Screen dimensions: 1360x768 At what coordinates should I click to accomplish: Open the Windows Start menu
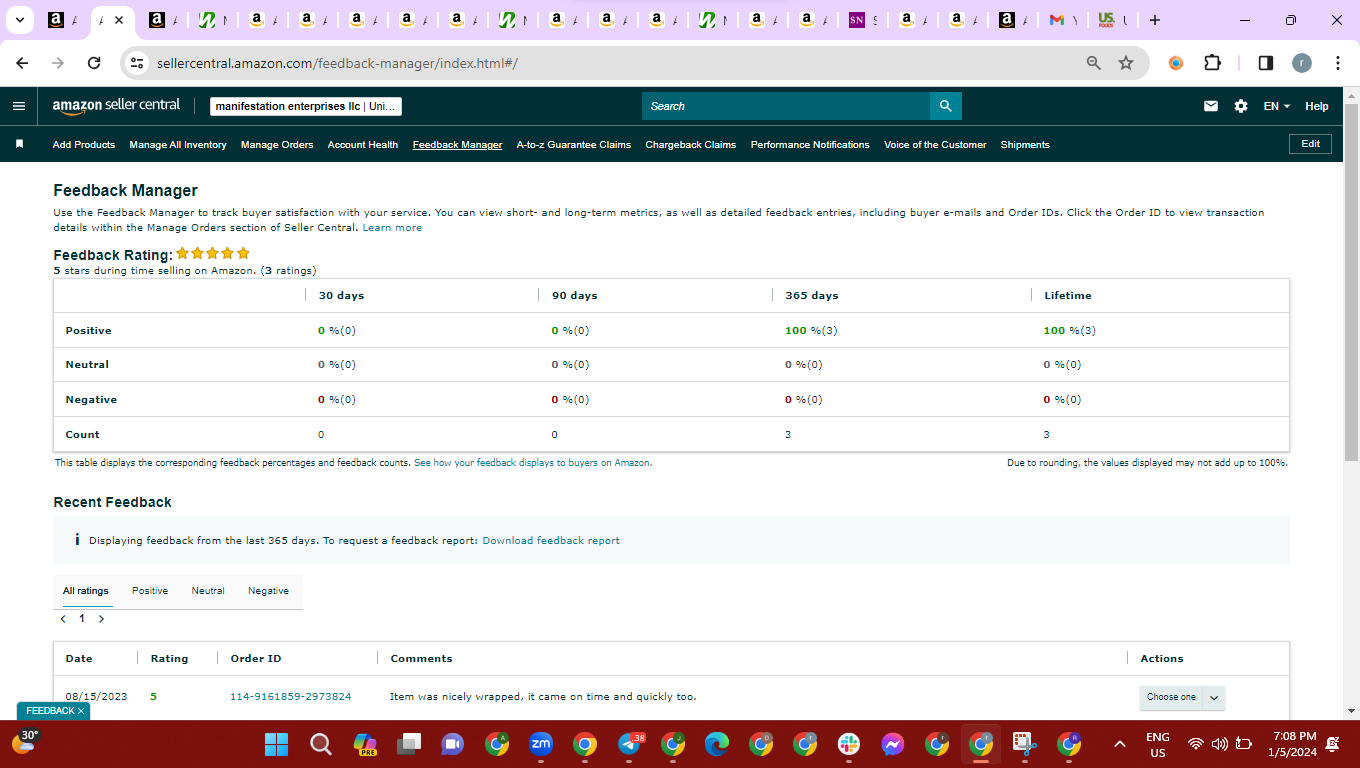click(x=276, y=744)
